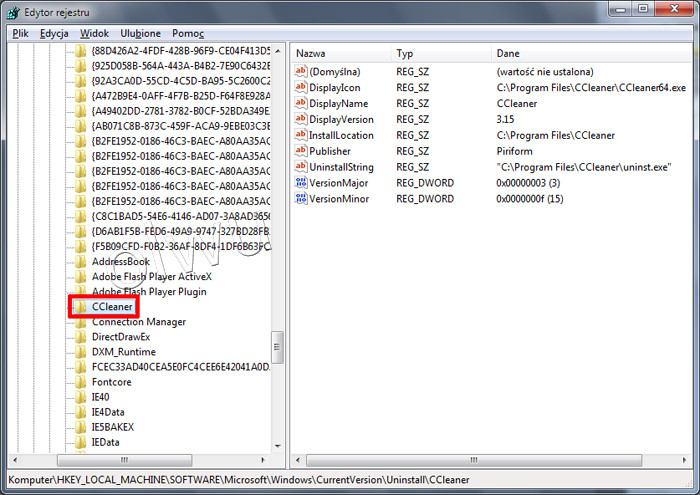Click the 0x00000003 (3) data value

tap(528, 183)
